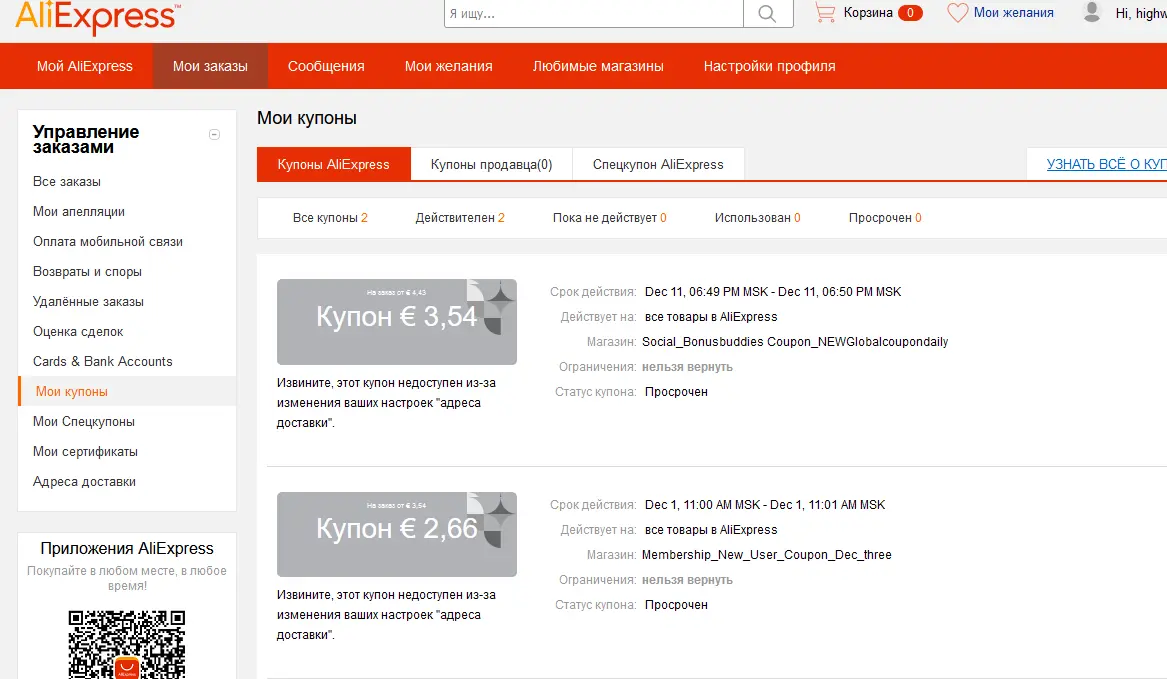This screenshot has width=1167, height=679.
Task: Collapse the Управление заказами section
Action: [x=214, y=135]
